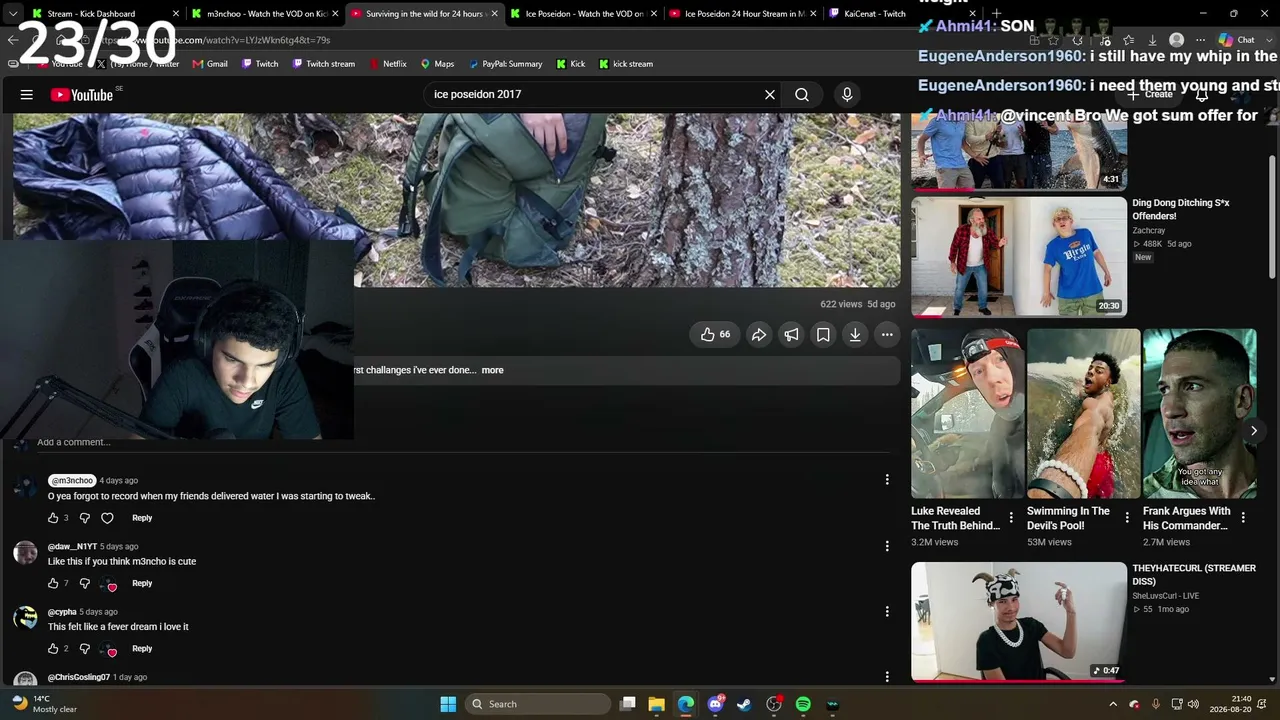Open the 'kick stream' bookmark

coord(625,64)
